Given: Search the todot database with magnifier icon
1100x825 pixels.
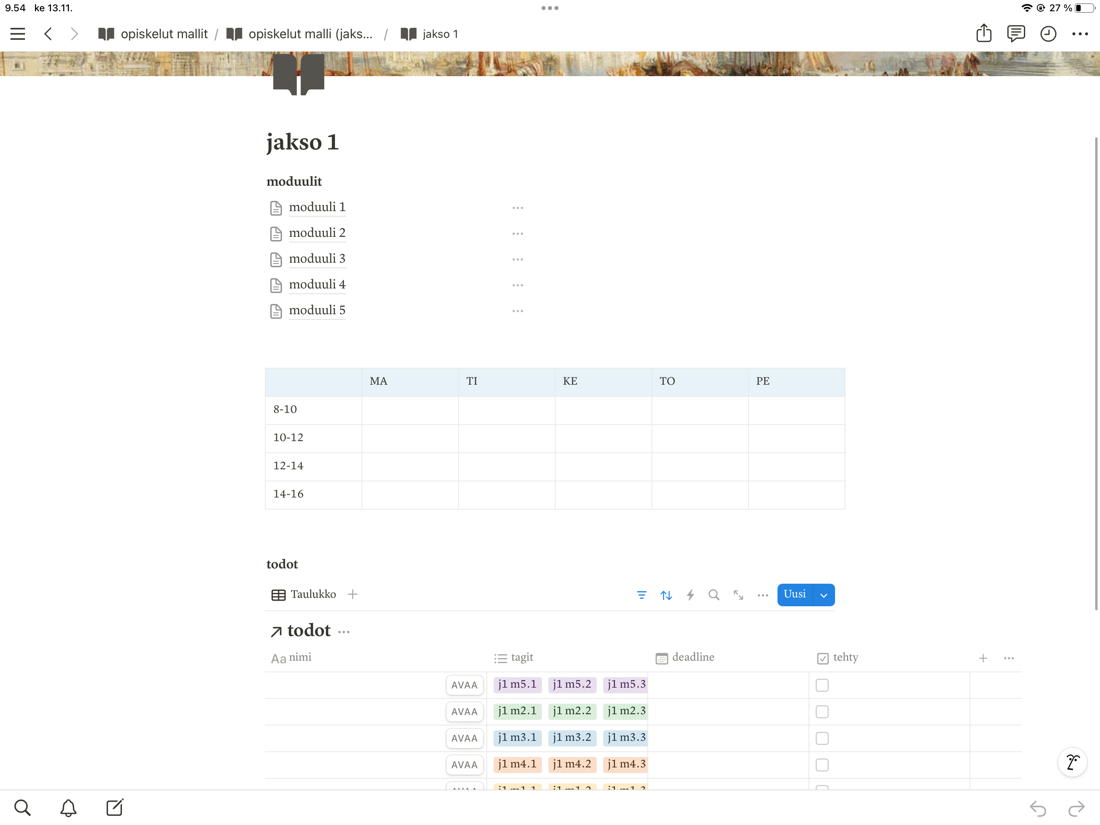Looking at the screenshot, I should [x=714, y=595].
